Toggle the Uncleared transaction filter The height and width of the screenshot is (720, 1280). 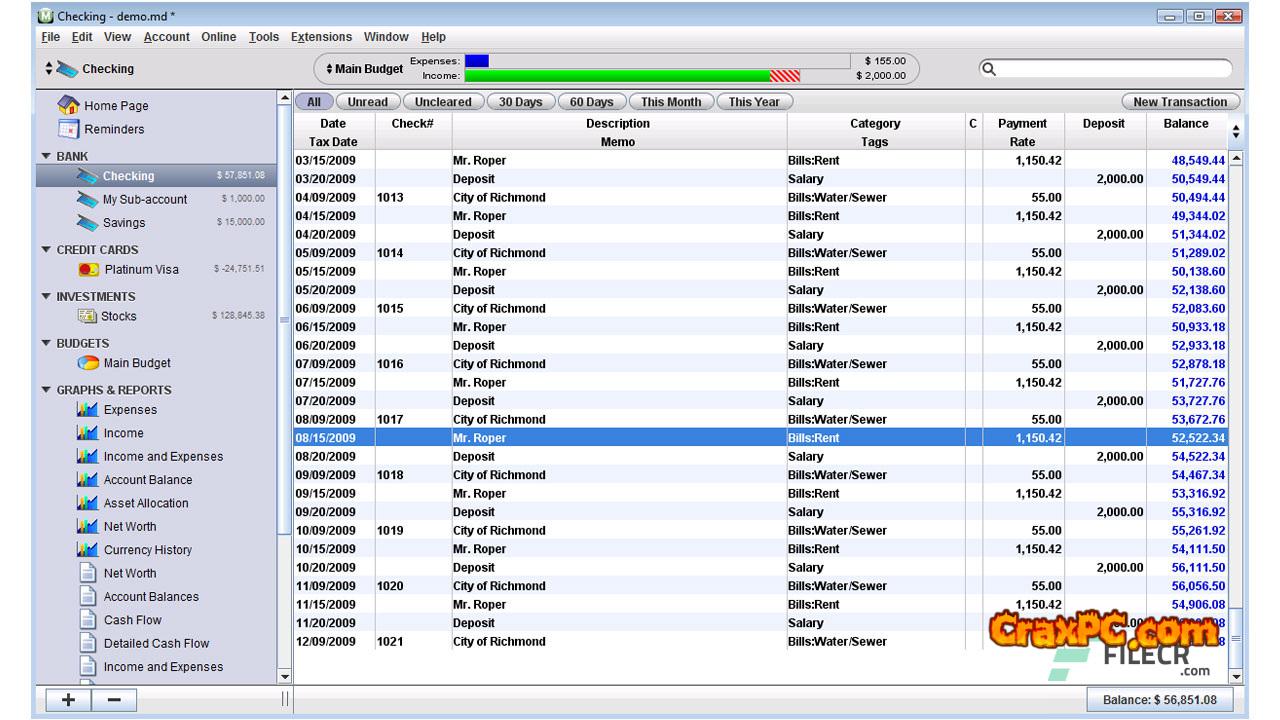pos(443,102)
